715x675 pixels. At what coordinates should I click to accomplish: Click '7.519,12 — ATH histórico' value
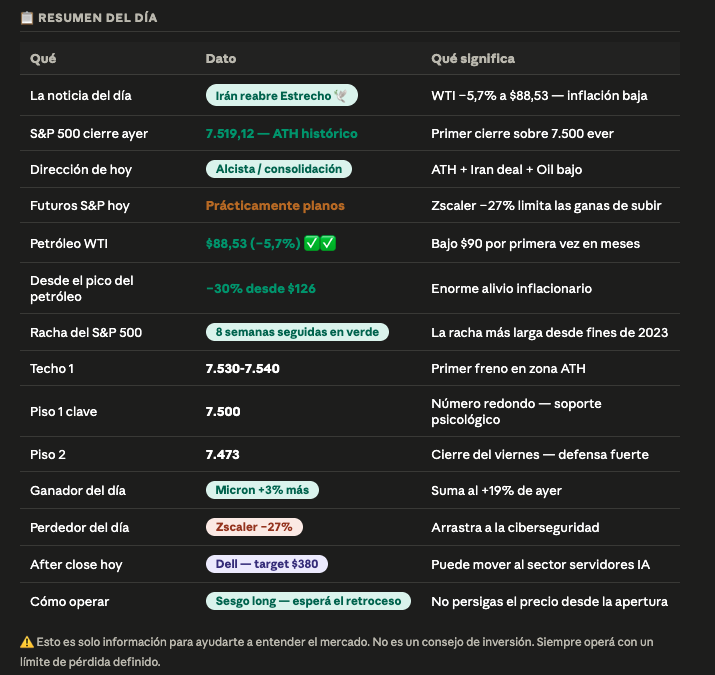point(281,134)
